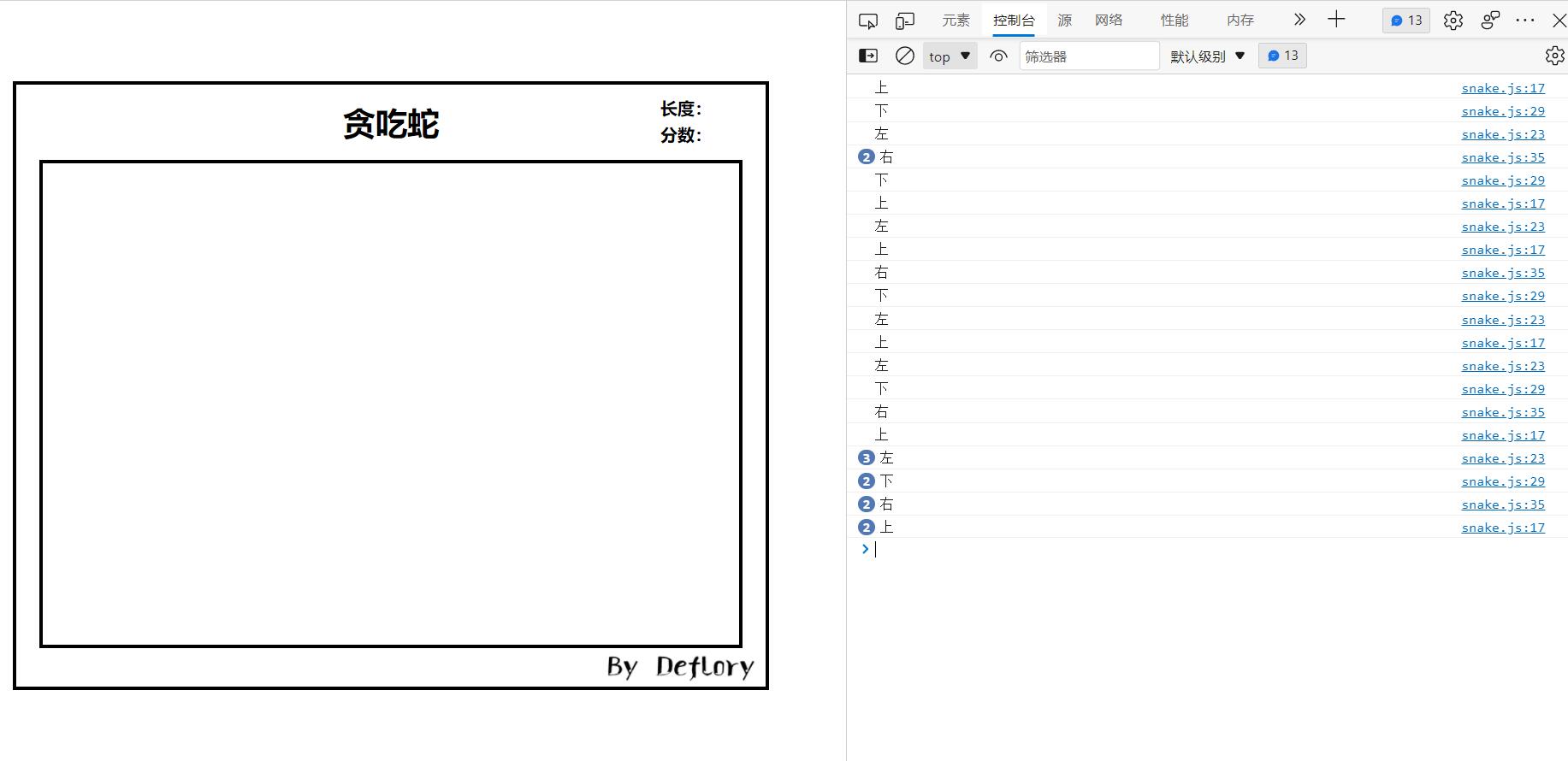Click the feedback/profile icon in DevTools

[1490, 21]
